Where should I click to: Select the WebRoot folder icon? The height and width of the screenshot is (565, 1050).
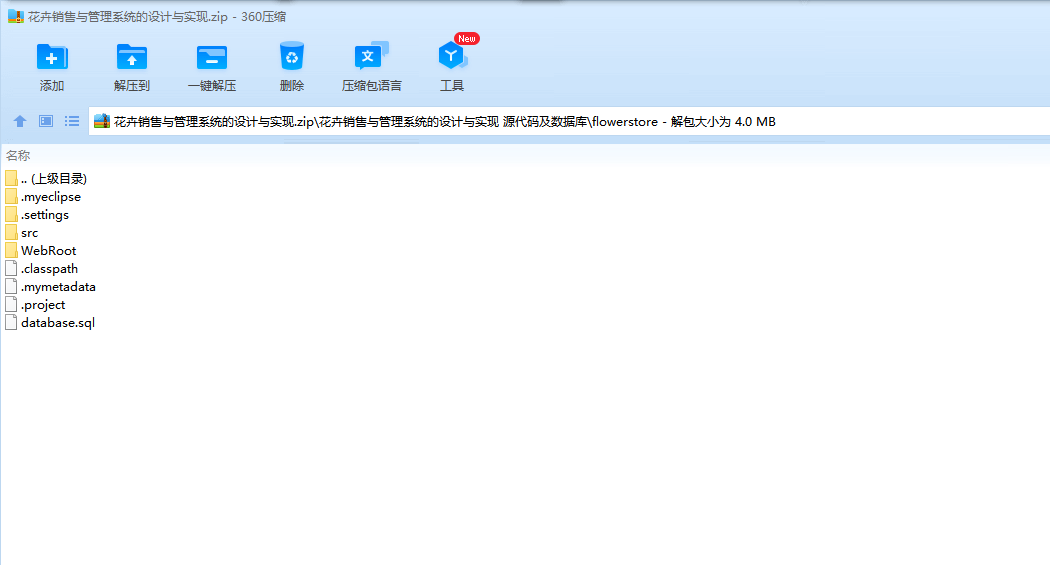(x=11, y=251)
